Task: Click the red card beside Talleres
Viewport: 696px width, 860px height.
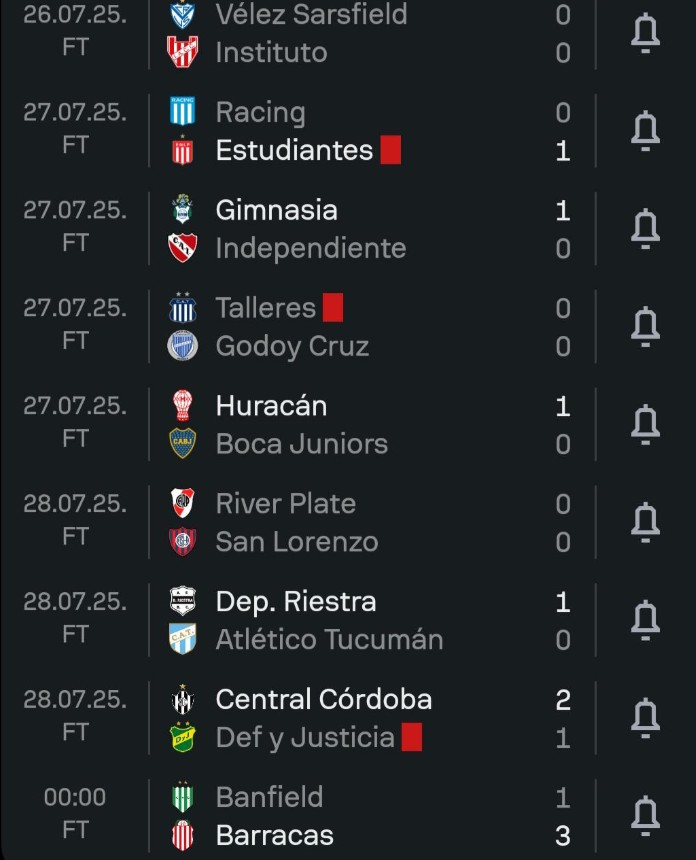Action: pos(333,307)
